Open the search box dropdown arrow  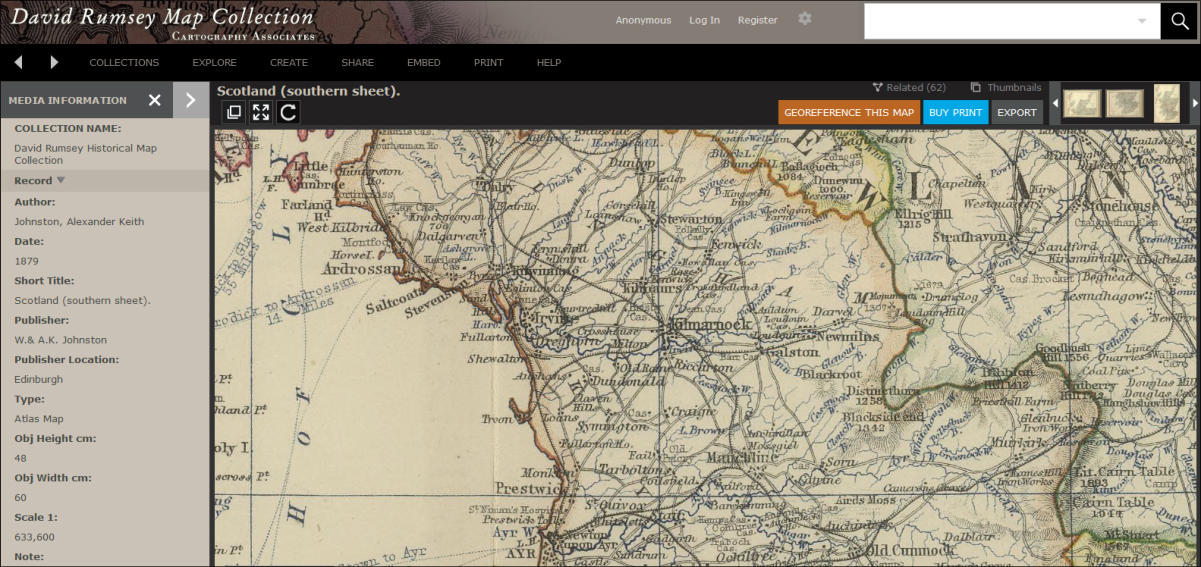pyautogui.click(x=1142, y=21)
